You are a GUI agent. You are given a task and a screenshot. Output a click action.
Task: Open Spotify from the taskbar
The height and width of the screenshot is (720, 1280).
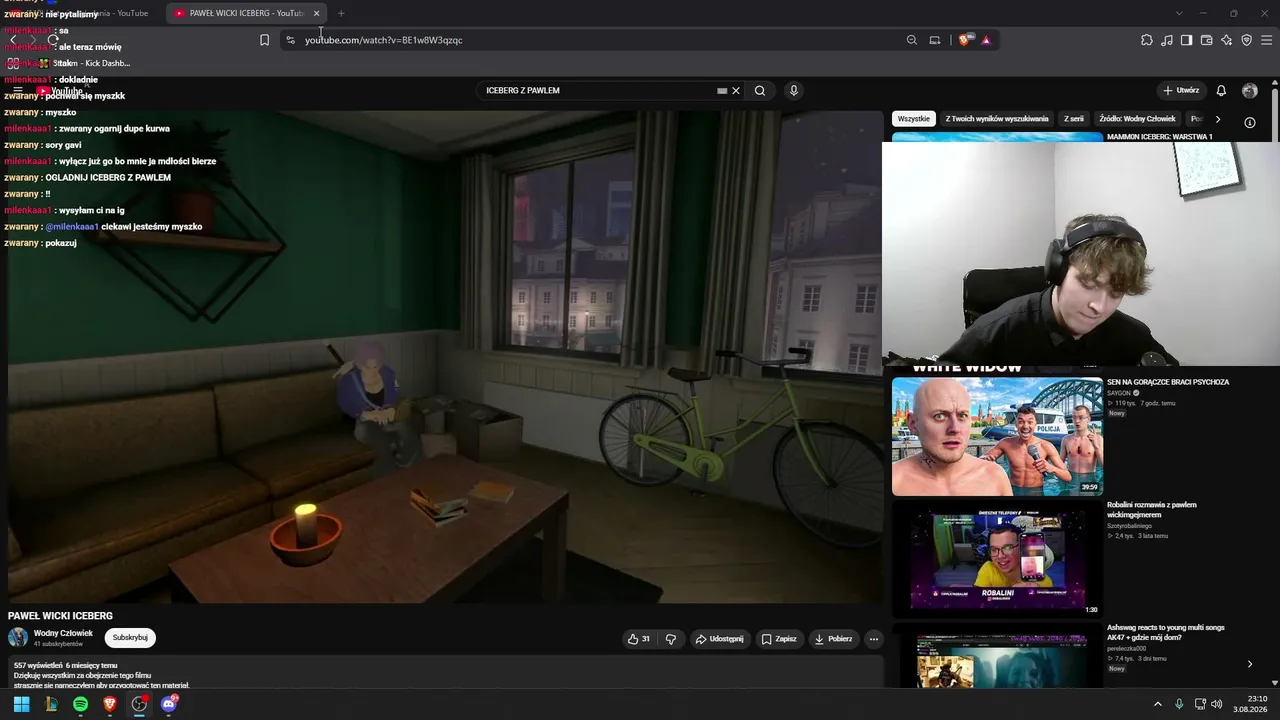pos(80,704)
